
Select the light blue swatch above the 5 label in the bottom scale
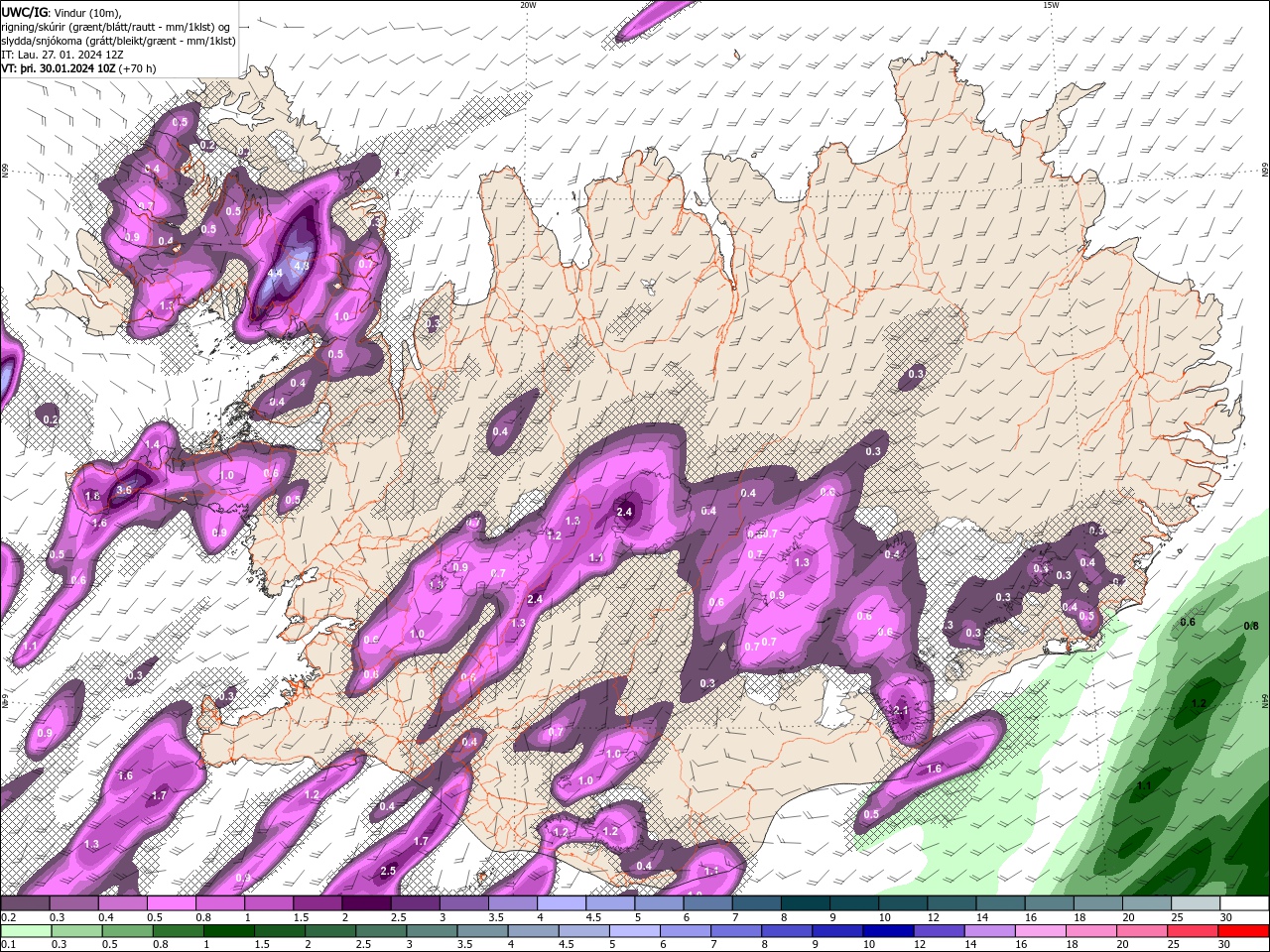click(x=633, y=931)
